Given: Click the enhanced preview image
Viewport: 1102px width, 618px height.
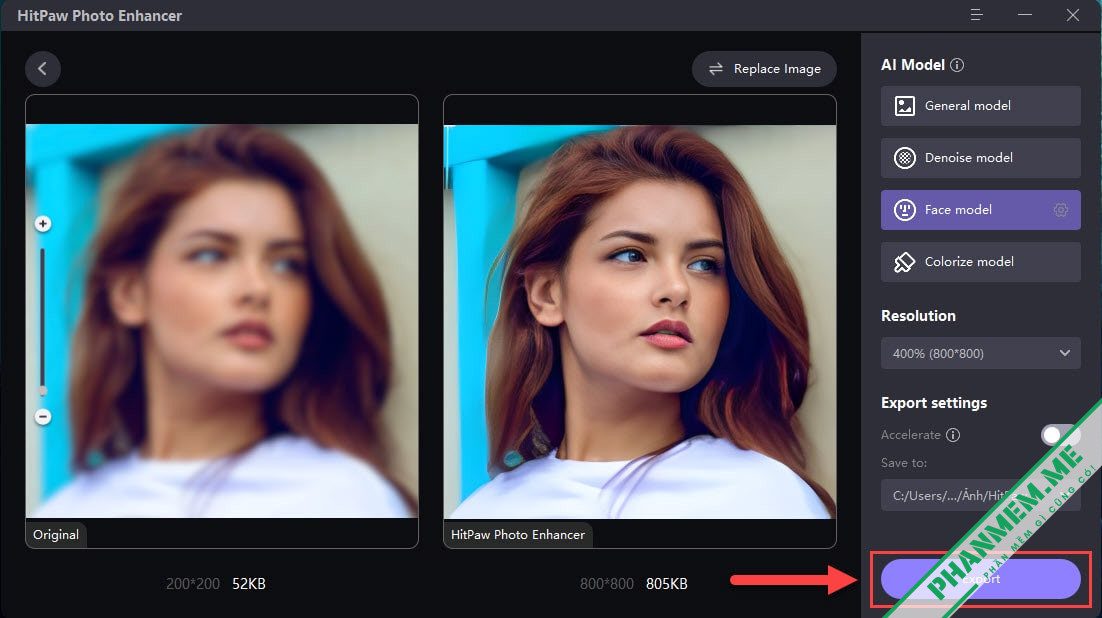Looking at the screenshot, I should click(640, 321).
